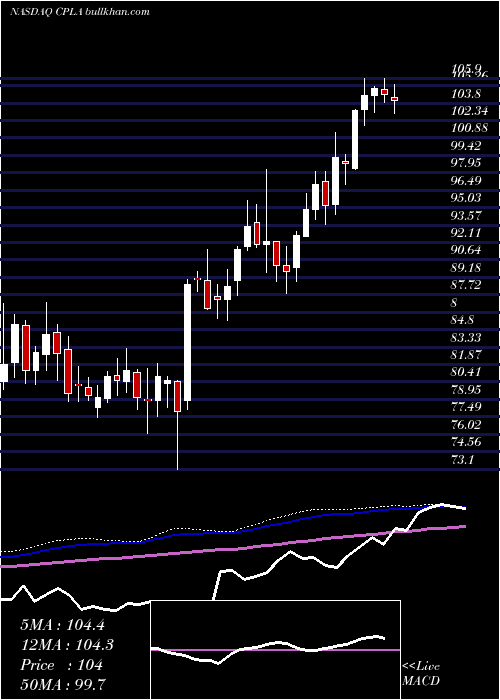Click the 5MA : 104.4 readout

point(62,625)
